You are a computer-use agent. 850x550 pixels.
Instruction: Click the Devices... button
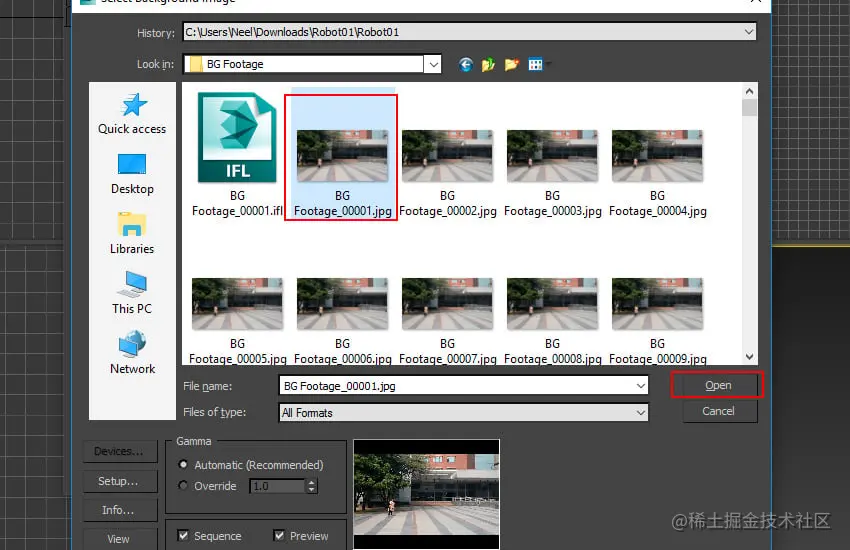[120, 451]
